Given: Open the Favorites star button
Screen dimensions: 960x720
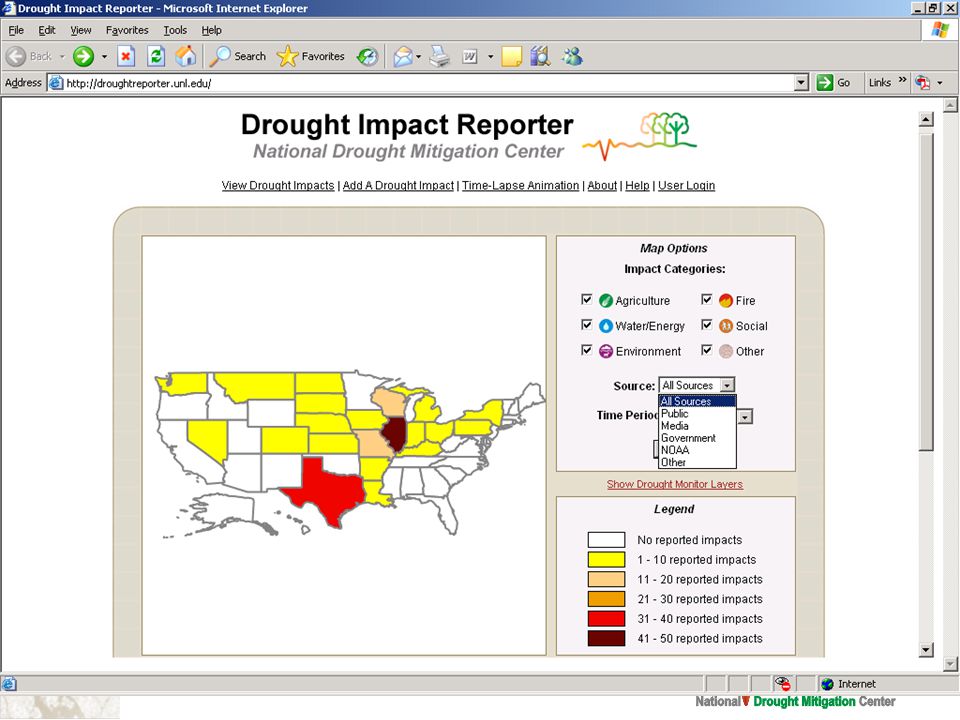Looking at the screenshot, I should tap(310, 57).
